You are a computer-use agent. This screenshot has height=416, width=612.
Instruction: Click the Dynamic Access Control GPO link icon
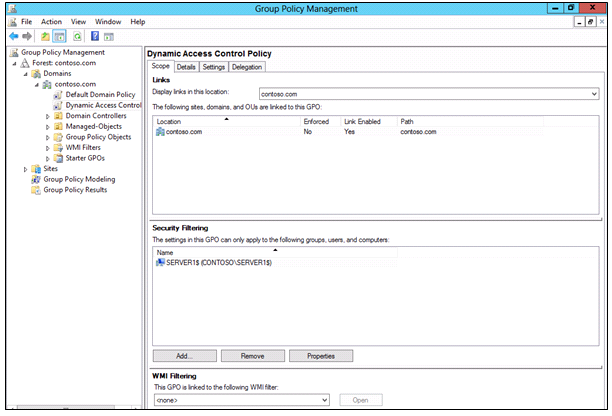(x=58, y=105)
